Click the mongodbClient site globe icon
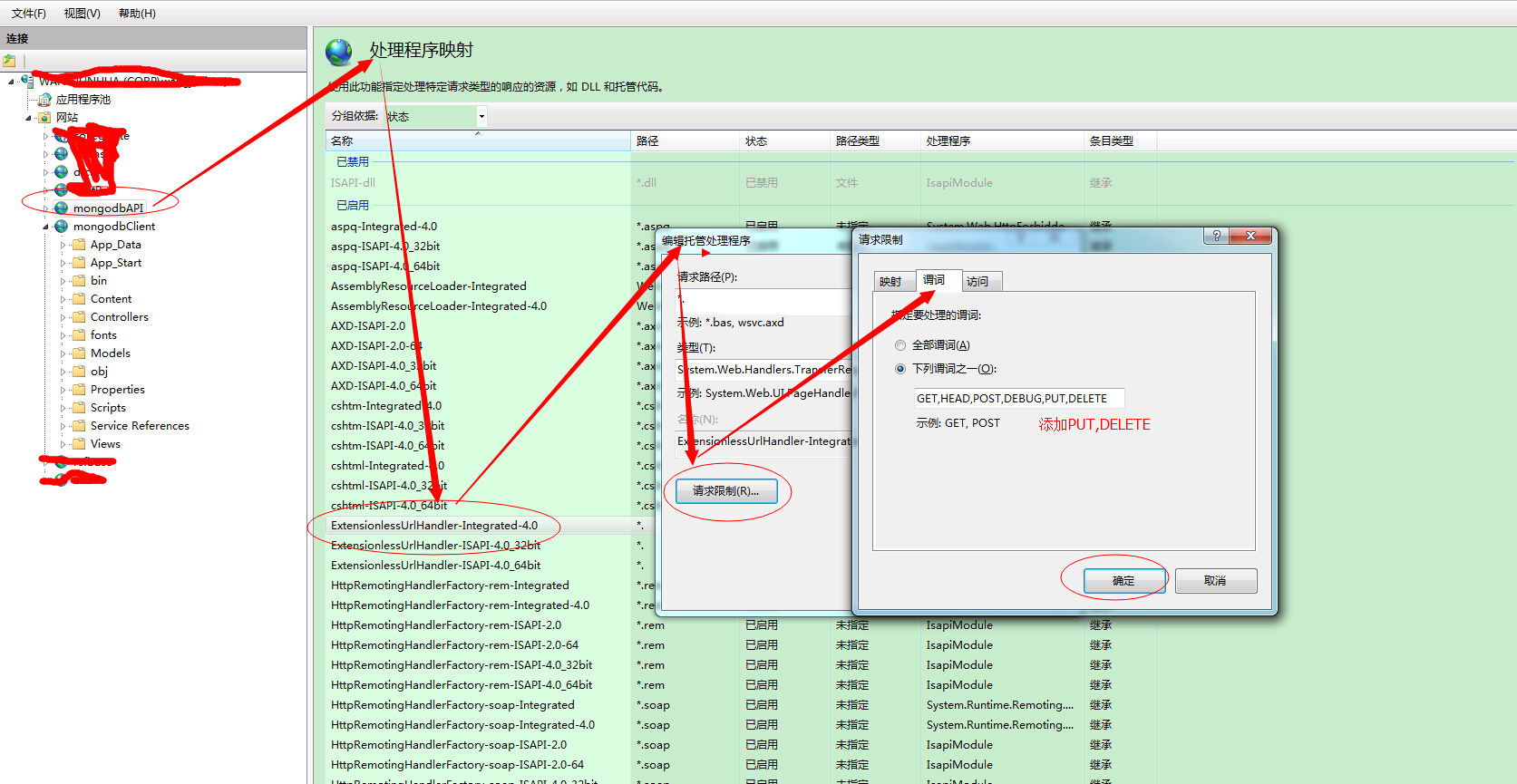Screen dimensions: 1517x784 point(62,227)
